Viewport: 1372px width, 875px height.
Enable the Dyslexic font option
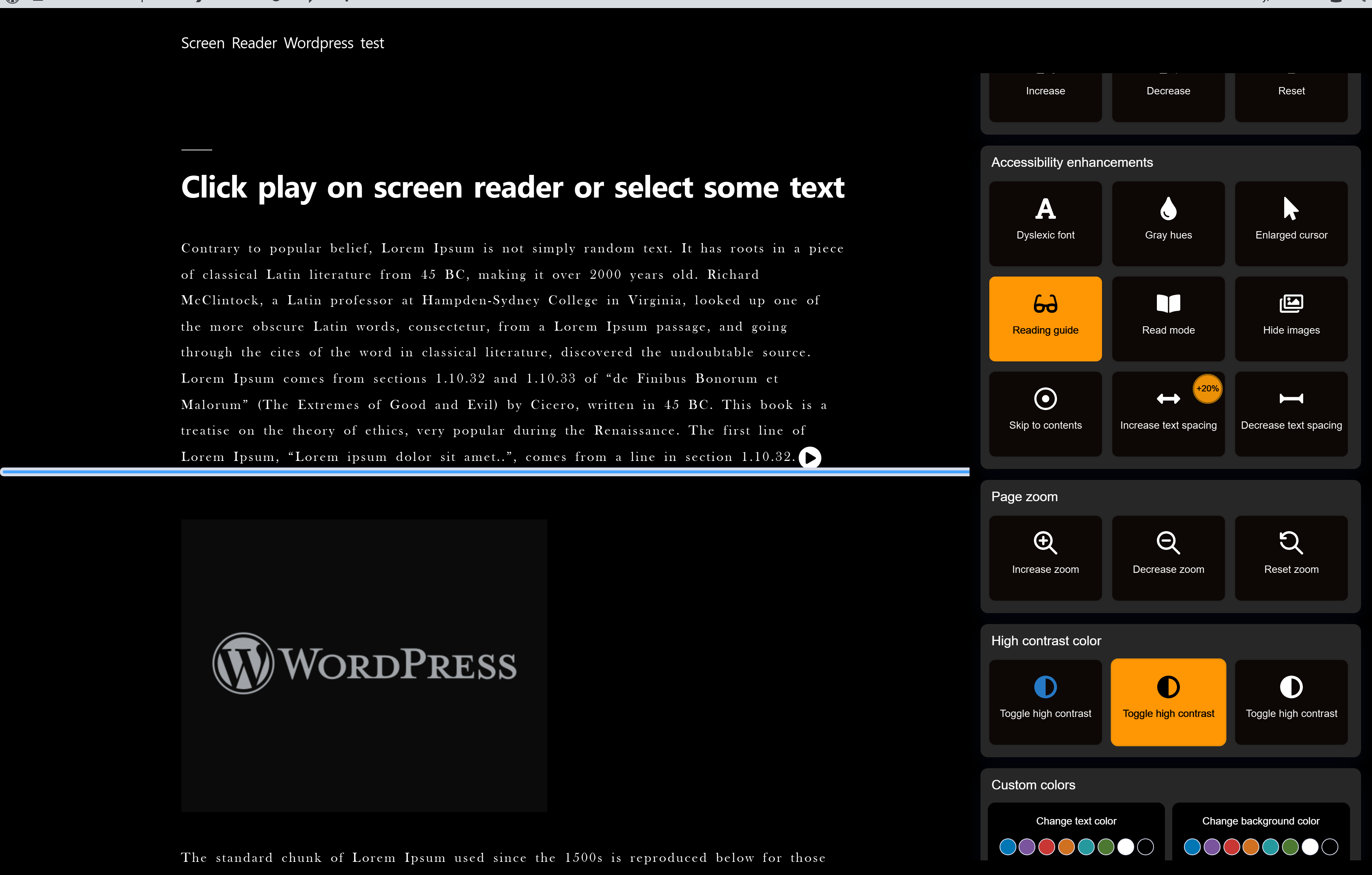point(1045,223)
